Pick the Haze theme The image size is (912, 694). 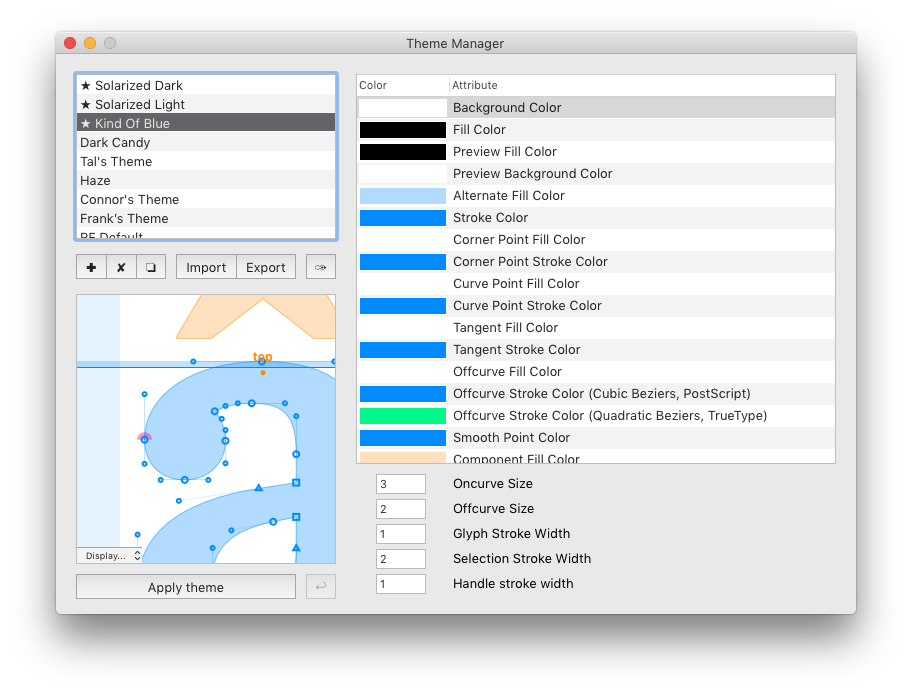coord(206,180)
